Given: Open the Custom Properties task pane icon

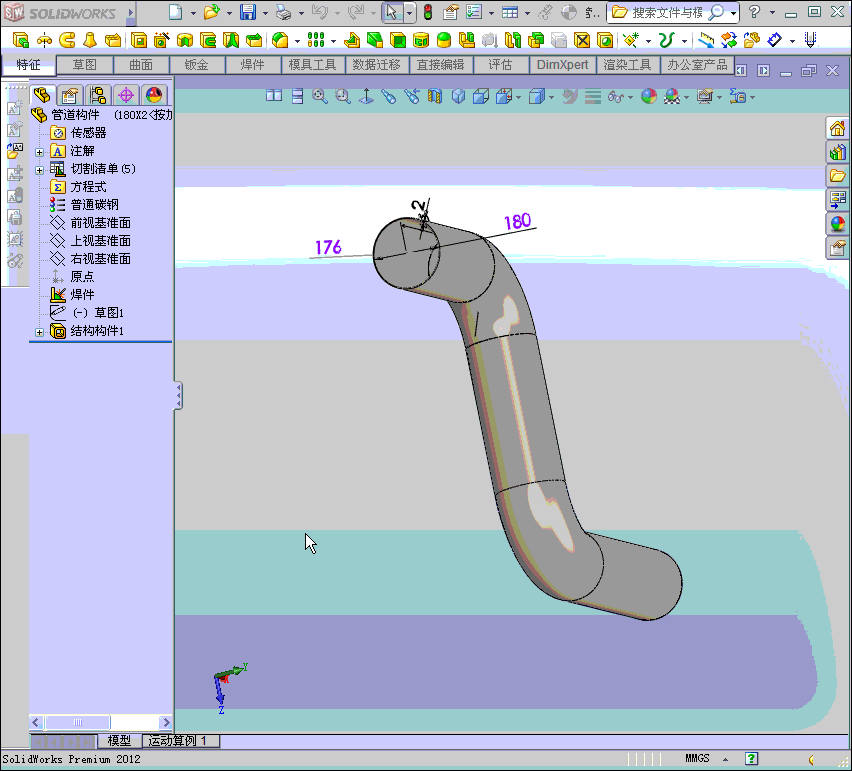Looking at the screenshot, I should click(x=837, y=248).
